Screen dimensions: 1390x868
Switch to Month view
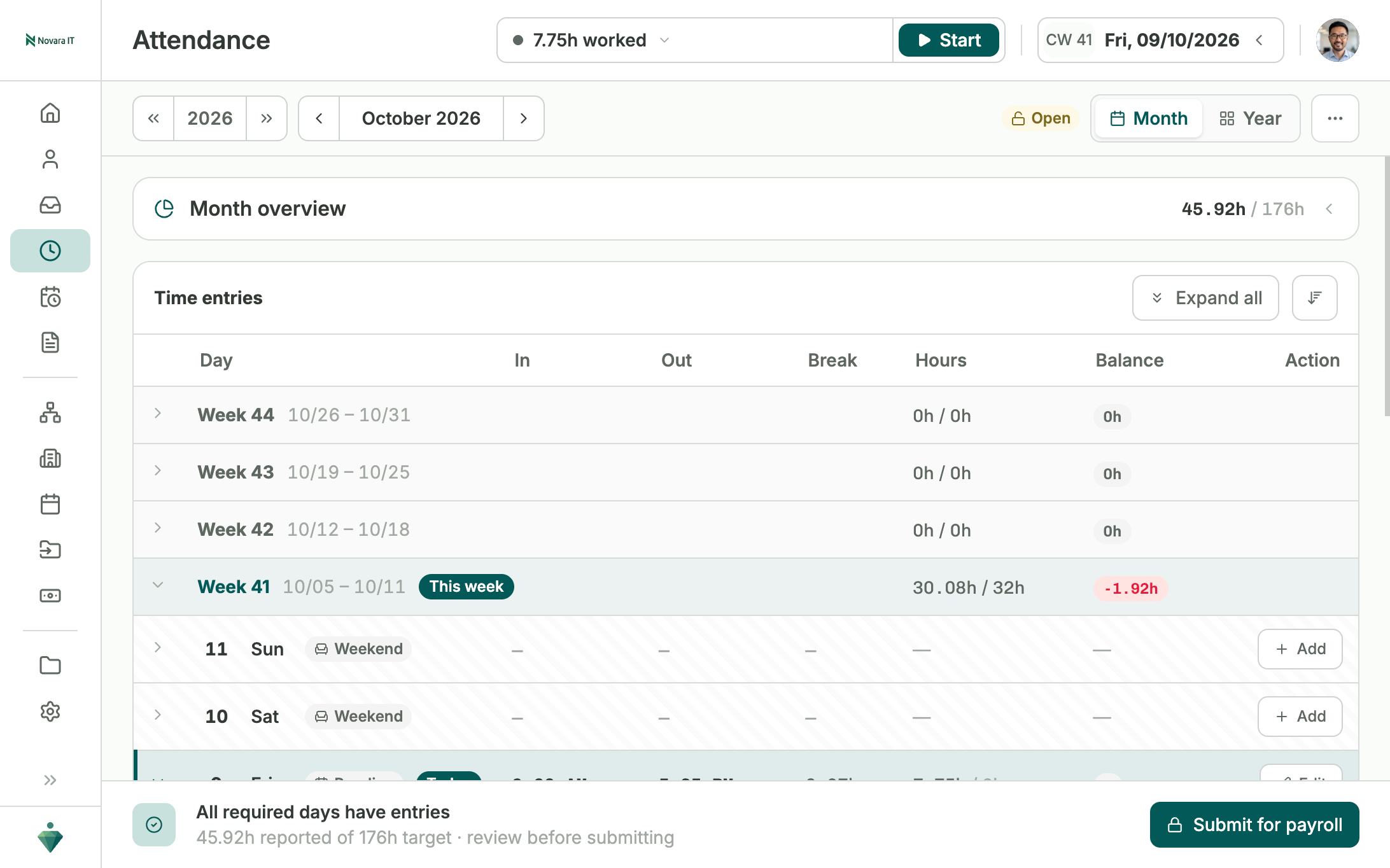coord(1149,118)
